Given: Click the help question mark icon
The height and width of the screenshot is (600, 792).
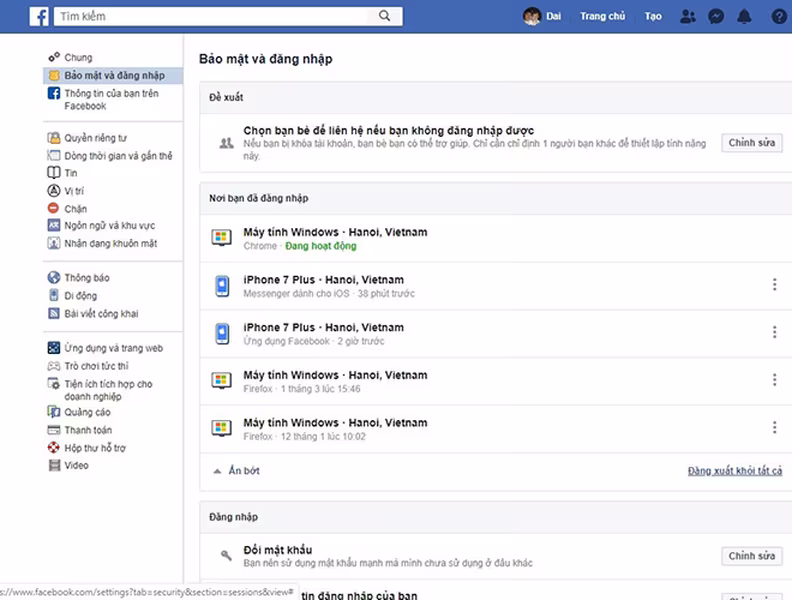Looking at the screenshot, I should tap(778, 16).
